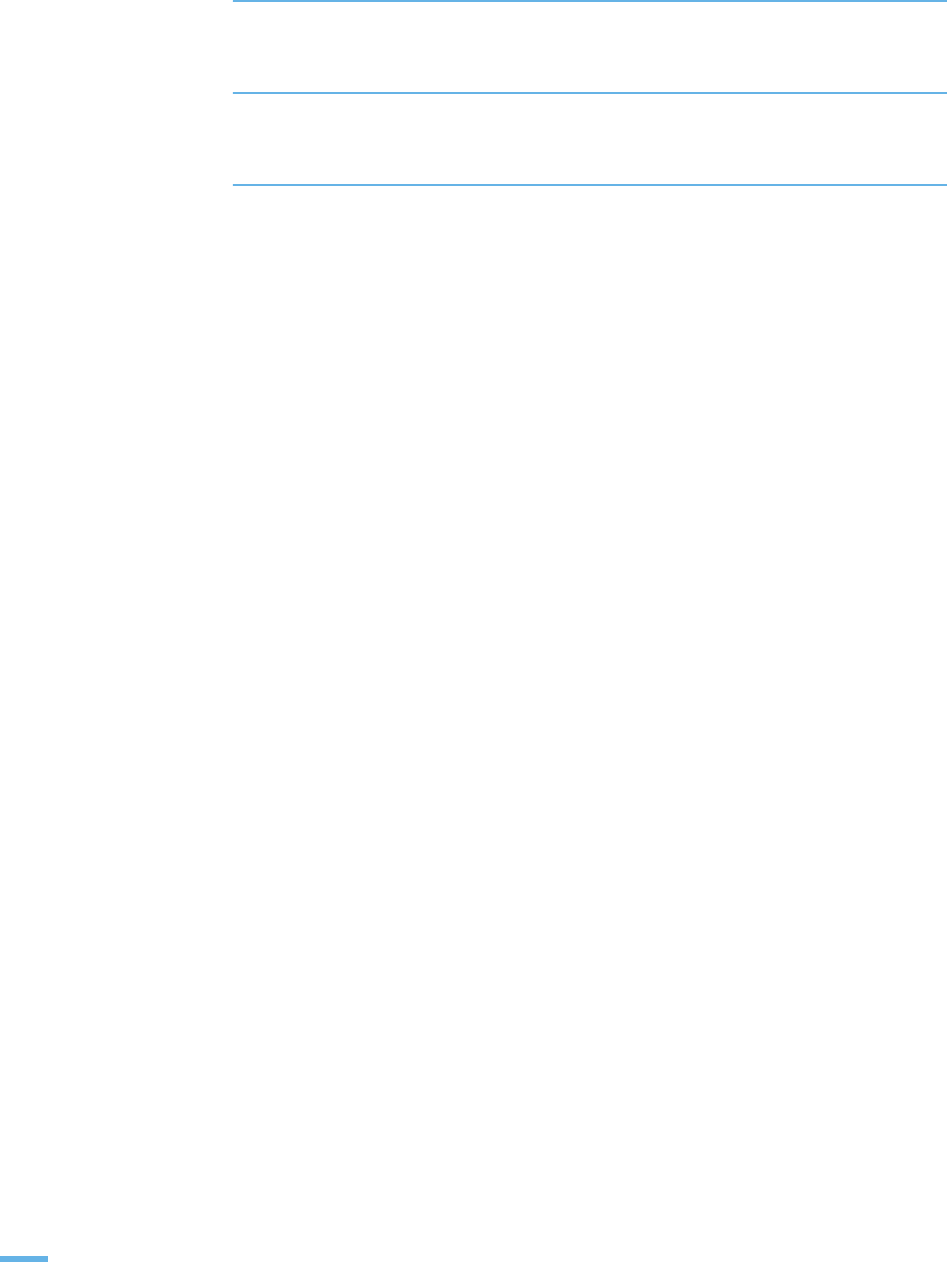This screenshot has height=1262, width=947.
Task: Click the empty row between first and second lines
Action: tap(589, 48)
